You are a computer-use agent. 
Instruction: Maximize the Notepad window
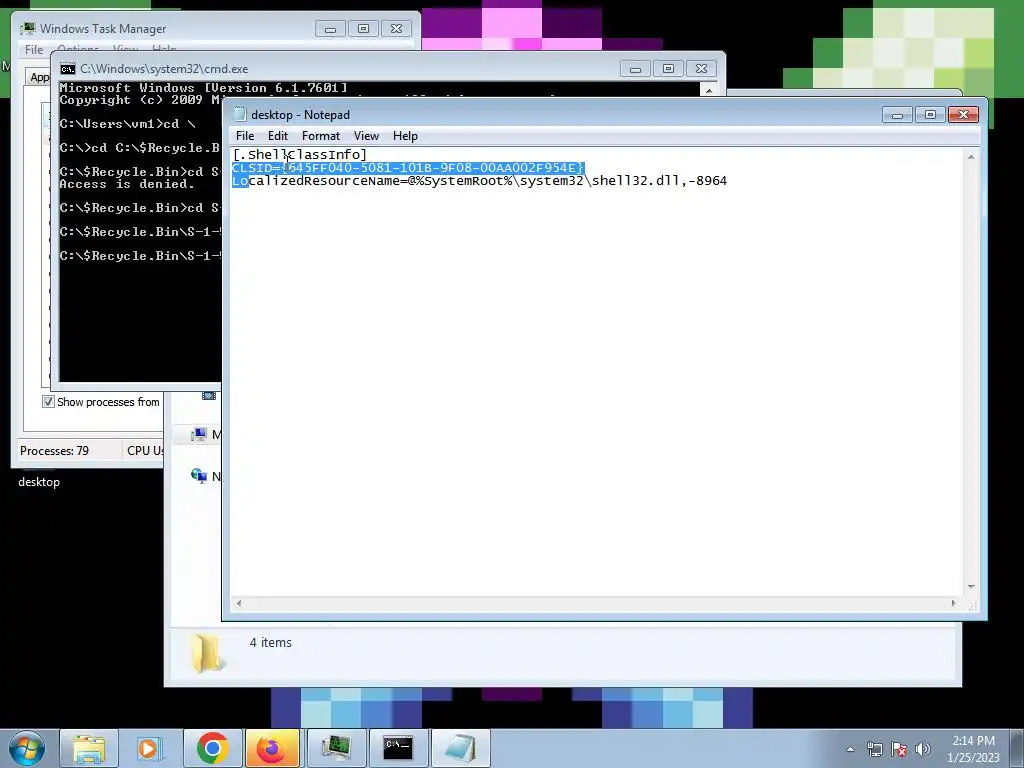[x=930, y=115]
